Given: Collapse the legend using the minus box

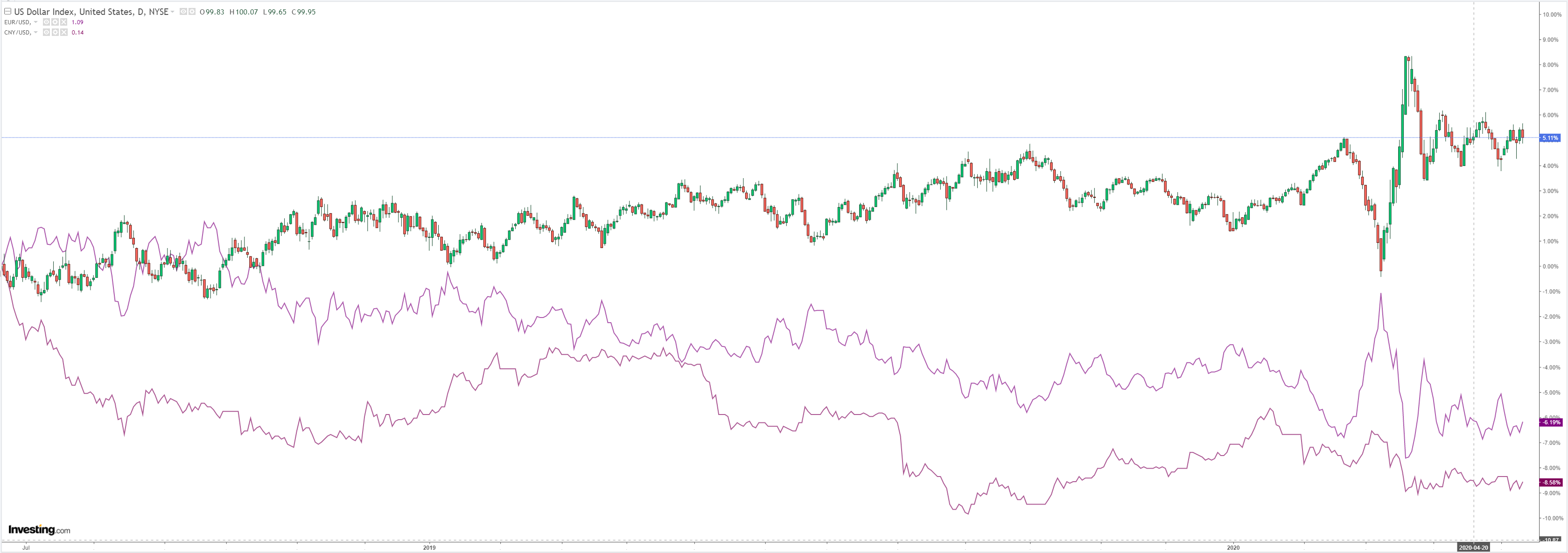Looking at the screenshot, I should point(7,12).
